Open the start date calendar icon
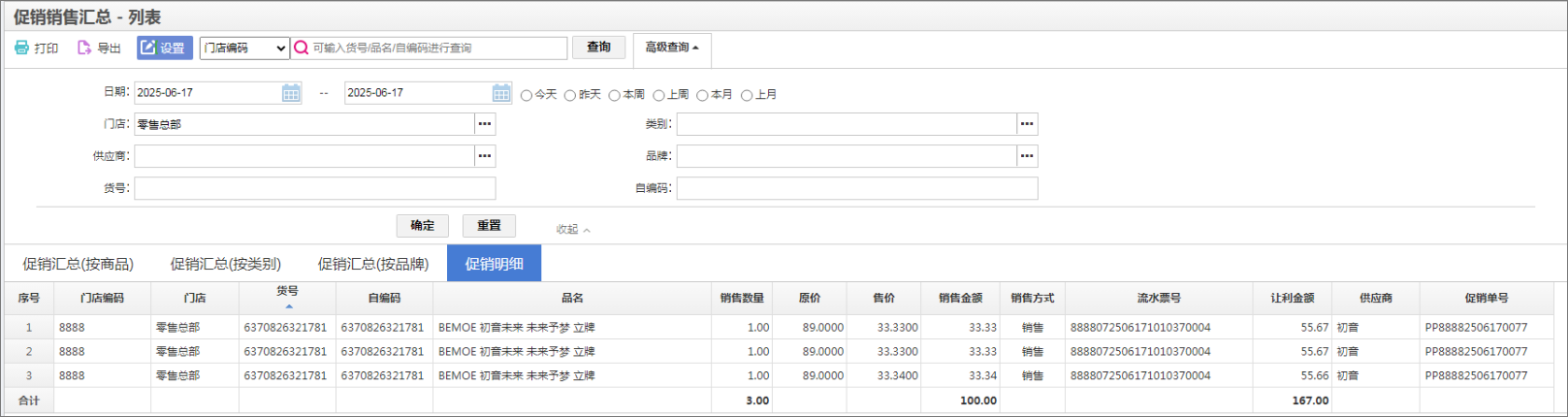 (291, 93)
